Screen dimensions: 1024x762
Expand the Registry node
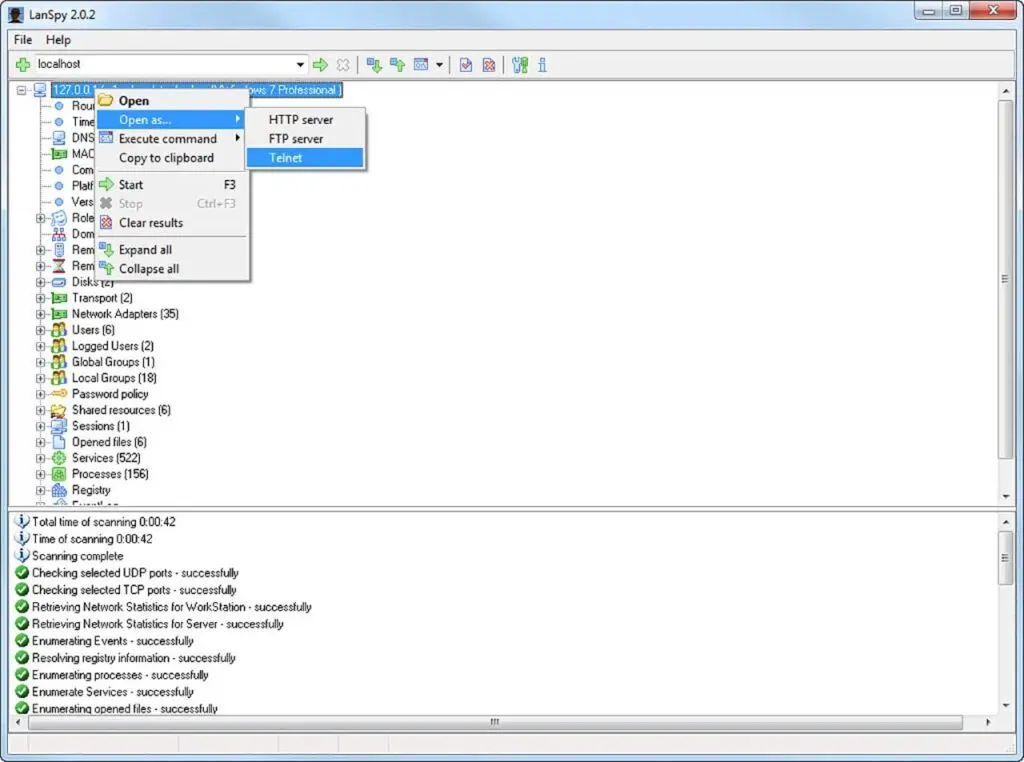40,490
